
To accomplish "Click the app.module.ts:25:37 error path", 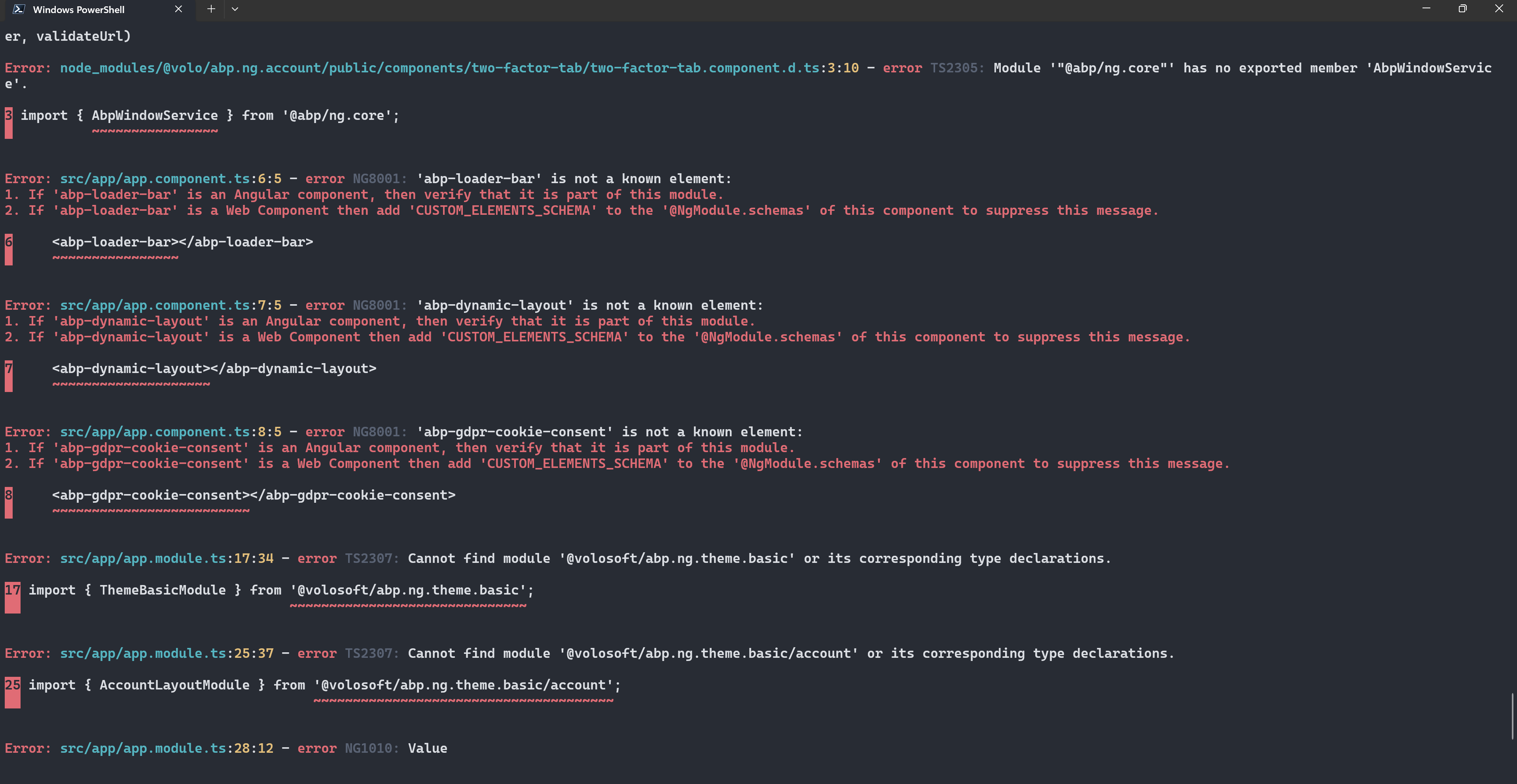I will coord(167,653).
